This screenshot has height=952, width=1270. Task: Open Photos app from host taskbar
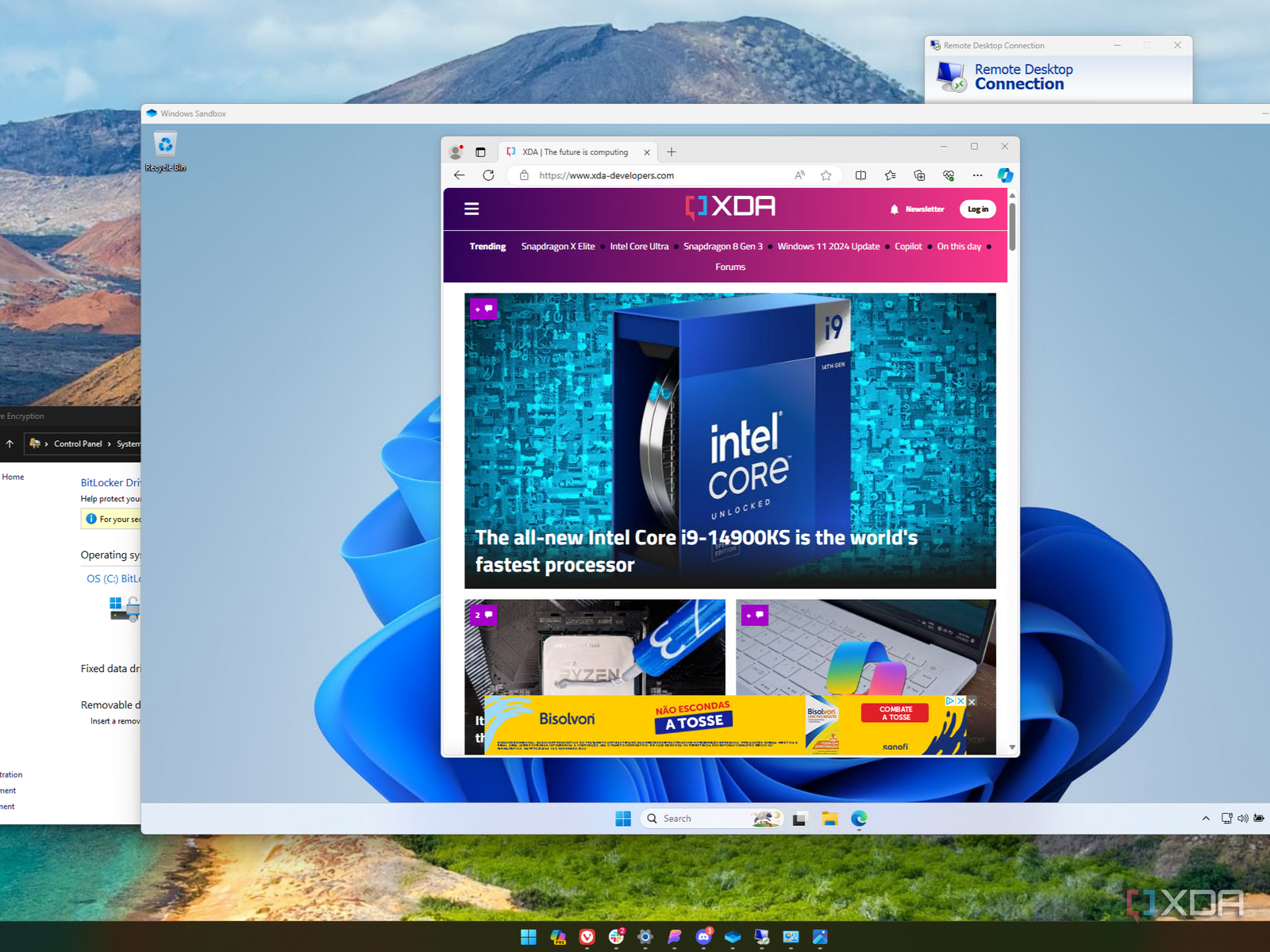tap(820, 937)
